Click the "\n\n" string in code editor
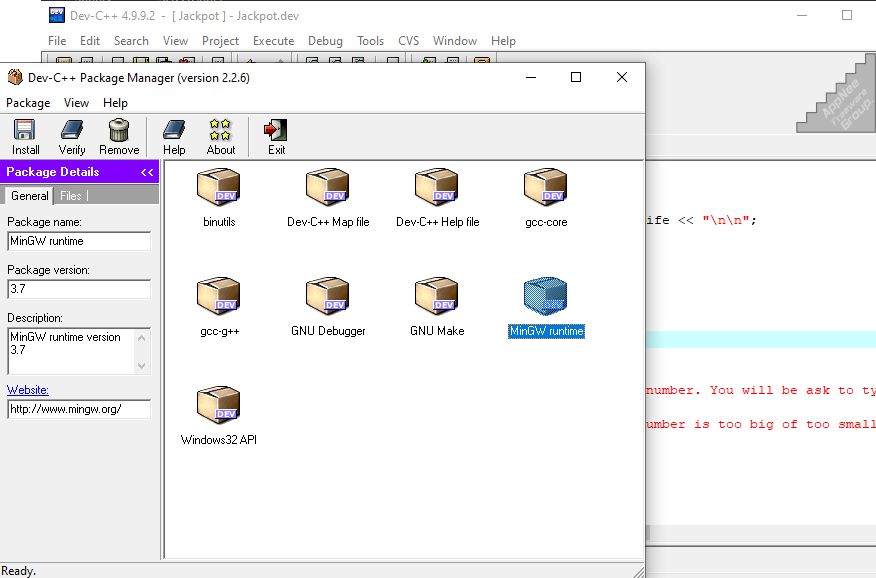The height and width of the screenshot is (578, 876). tap(726, 220)
